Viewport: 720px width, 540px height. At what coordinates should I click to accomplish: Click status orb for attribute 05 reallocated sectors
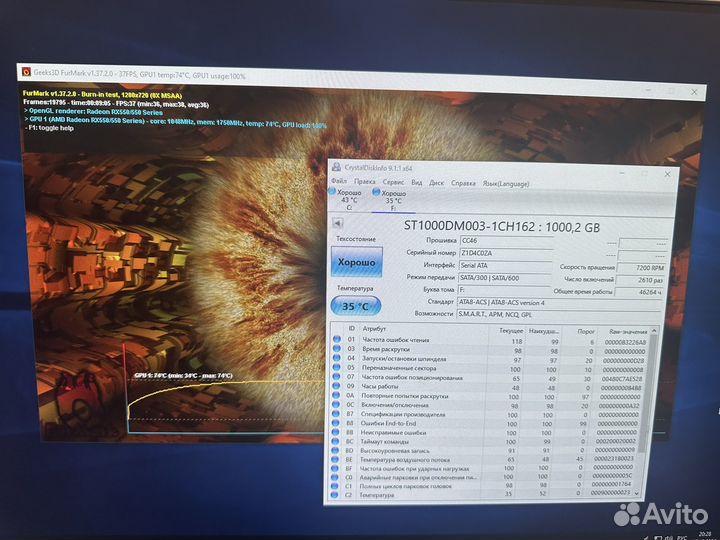[337, 368]
